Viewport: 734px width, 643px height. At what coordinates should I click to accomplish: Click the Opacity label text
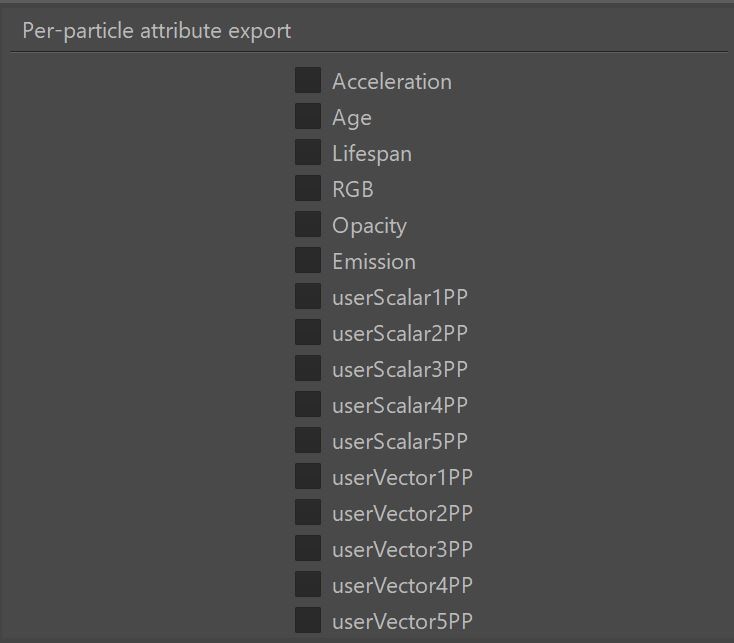click(369, 227)
